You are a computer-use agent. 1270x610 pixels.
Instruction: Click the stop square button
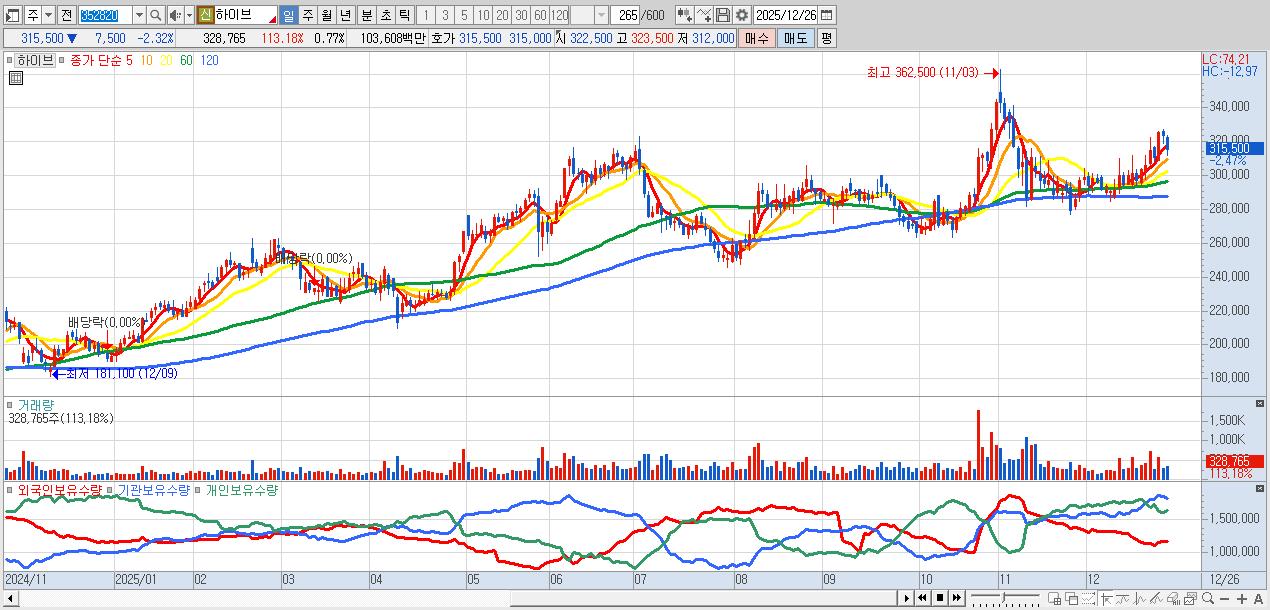point(940,598)
